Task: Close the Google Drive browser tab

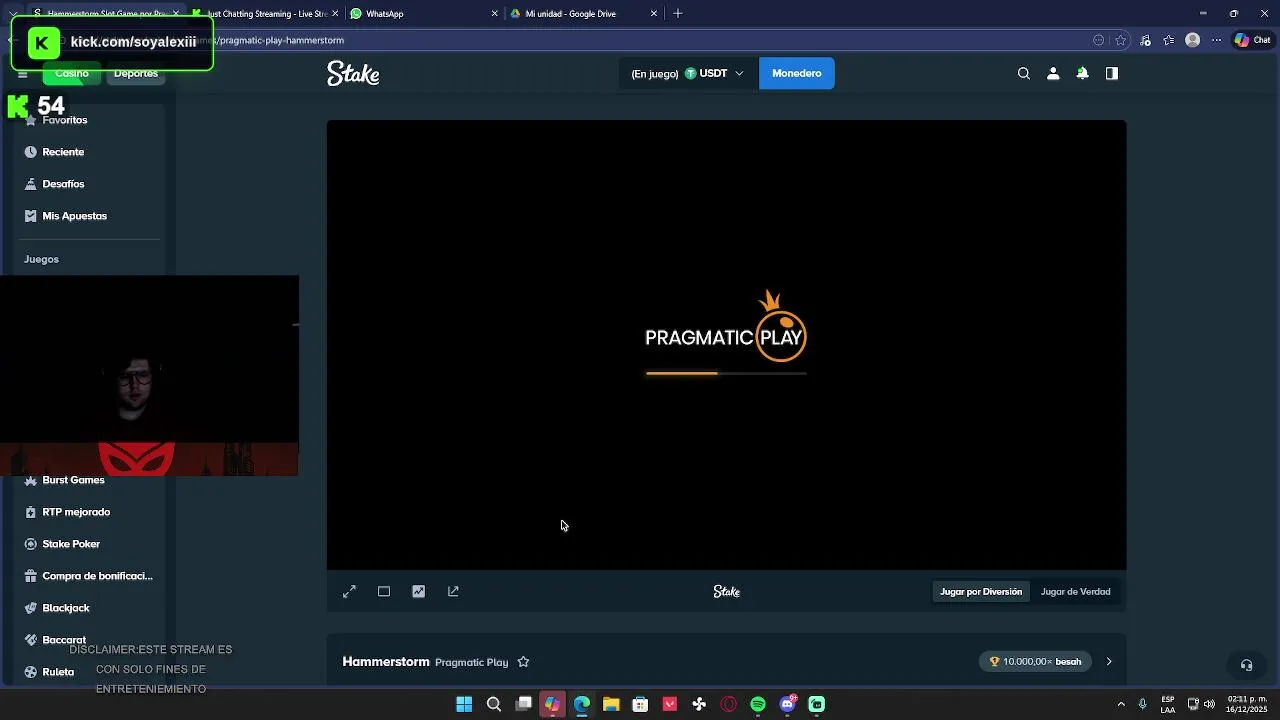Action: coord(654,14)
